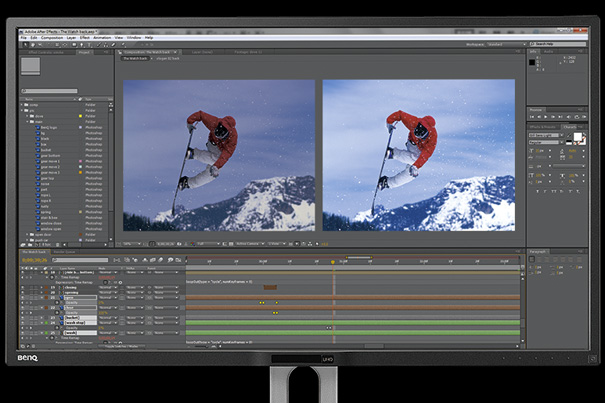Select the Puppet Pin tool
The image size is (605, 403).
(123, 45)
